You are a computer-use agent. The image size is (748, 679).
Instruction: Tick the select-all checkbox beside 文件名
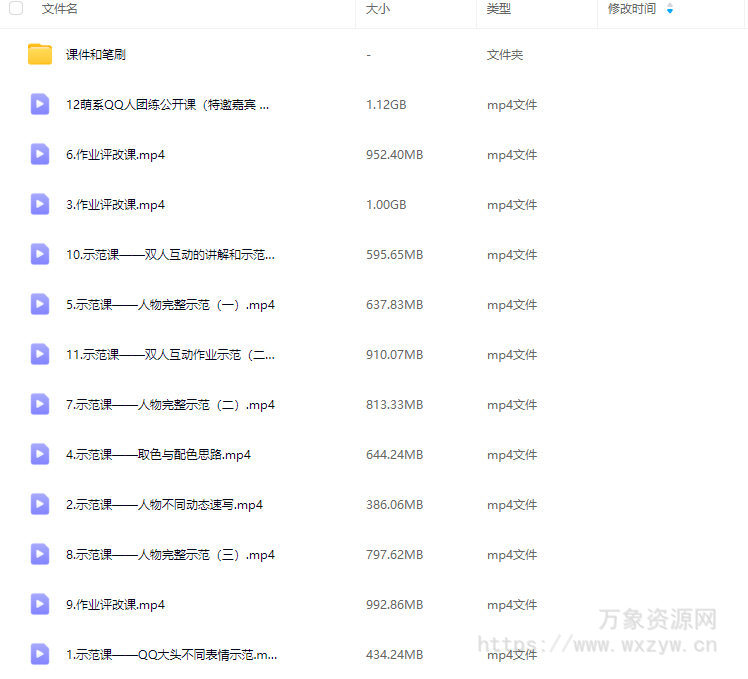click(x=16, y=8)
